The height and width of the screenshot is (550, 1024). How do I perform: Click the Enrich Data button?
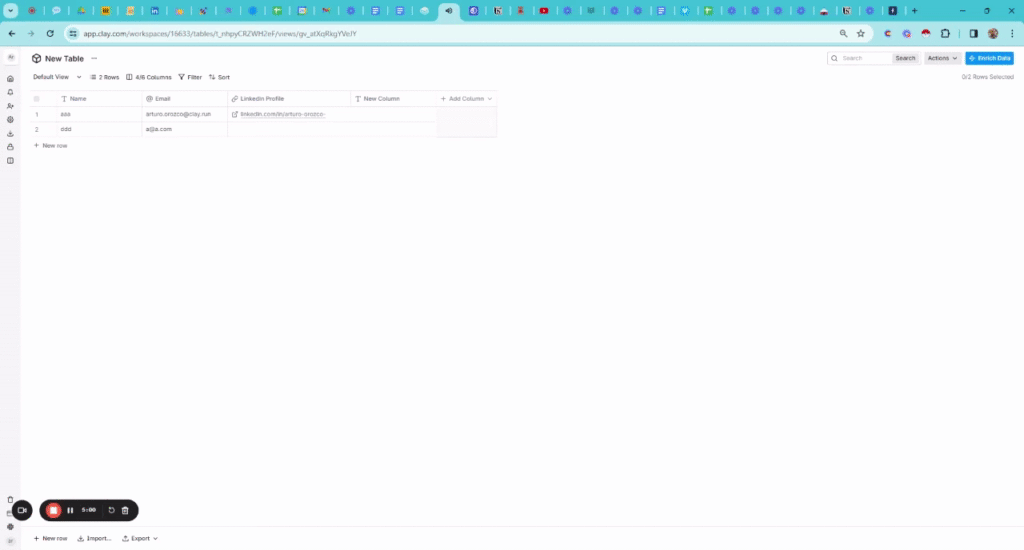[x=989, y=58]
